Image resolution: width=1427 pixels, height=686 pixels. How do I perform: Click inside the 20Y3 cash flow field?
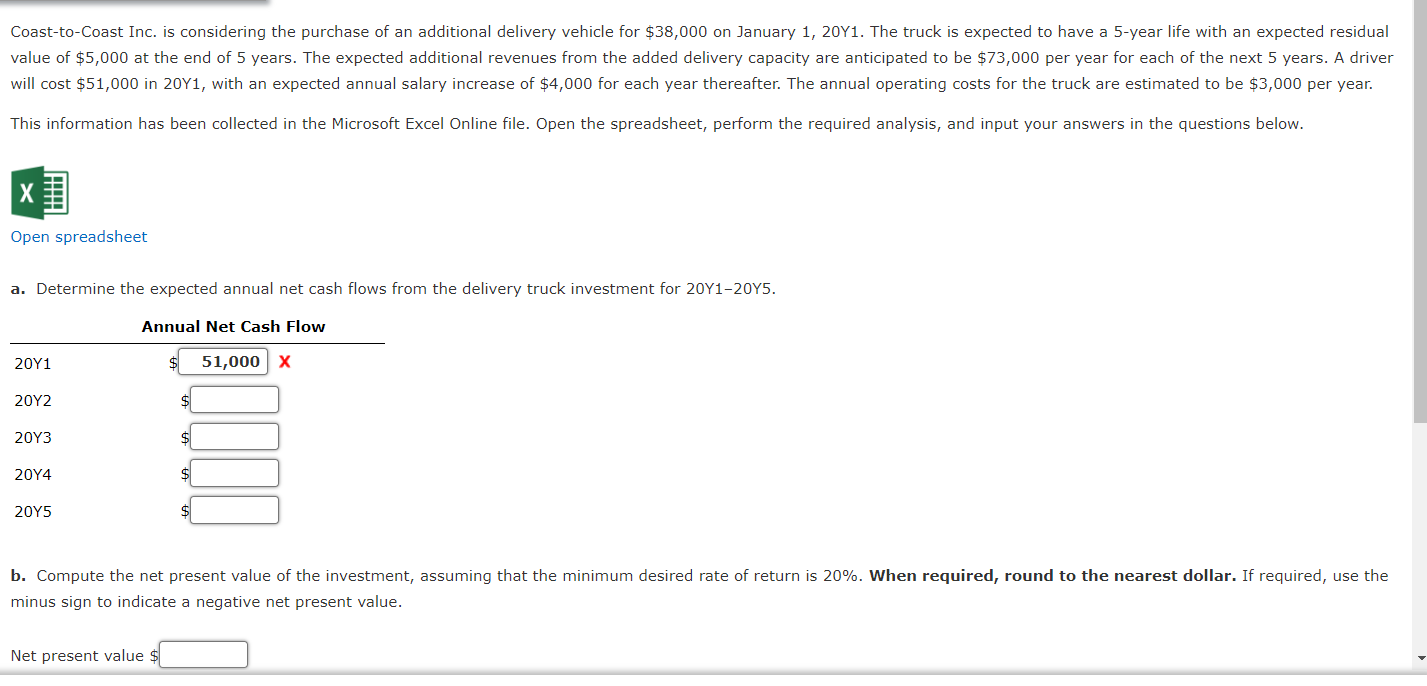(234, 435)
